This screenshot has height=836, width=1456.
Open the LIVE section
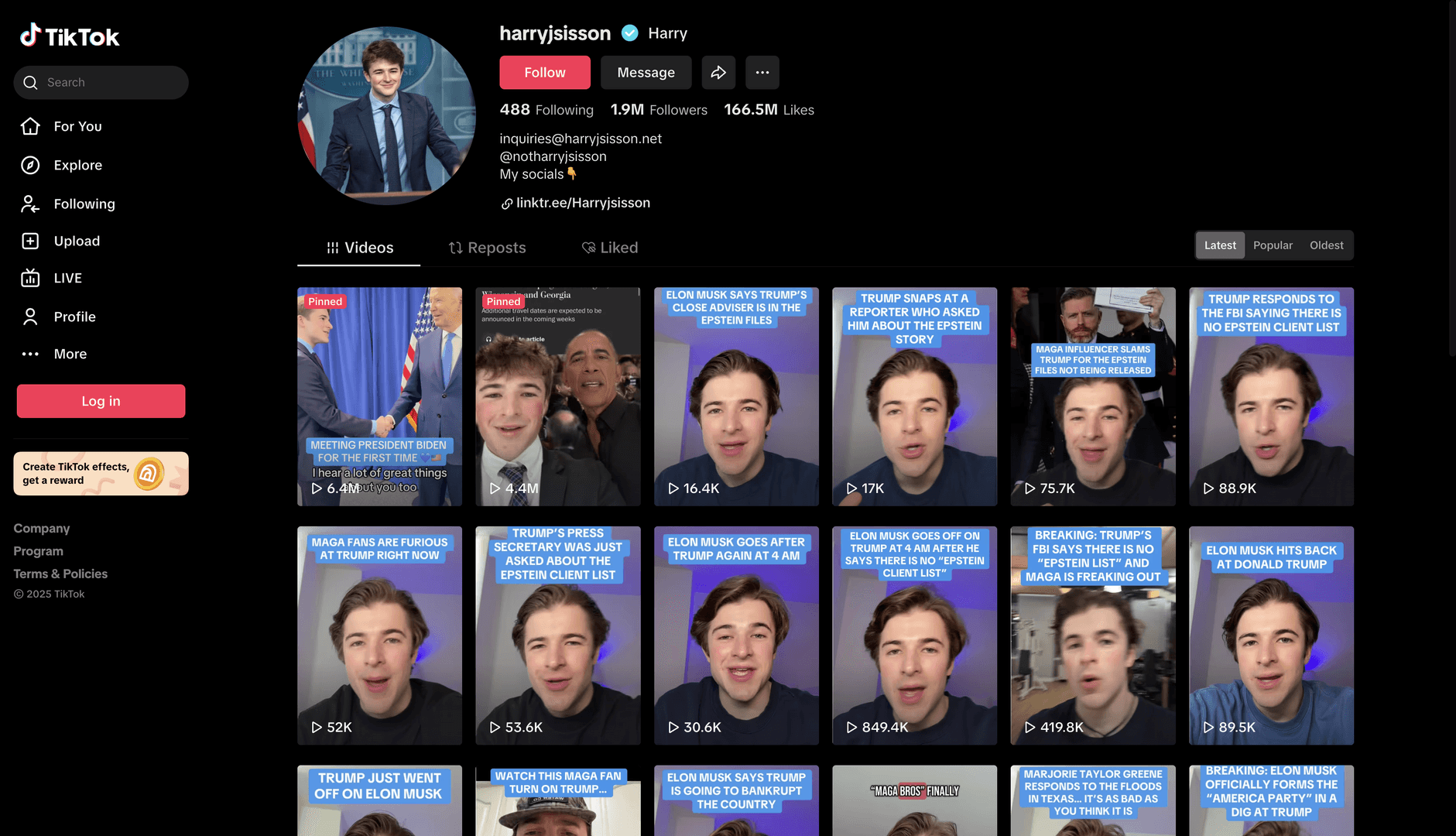click(x=67, y=278)
